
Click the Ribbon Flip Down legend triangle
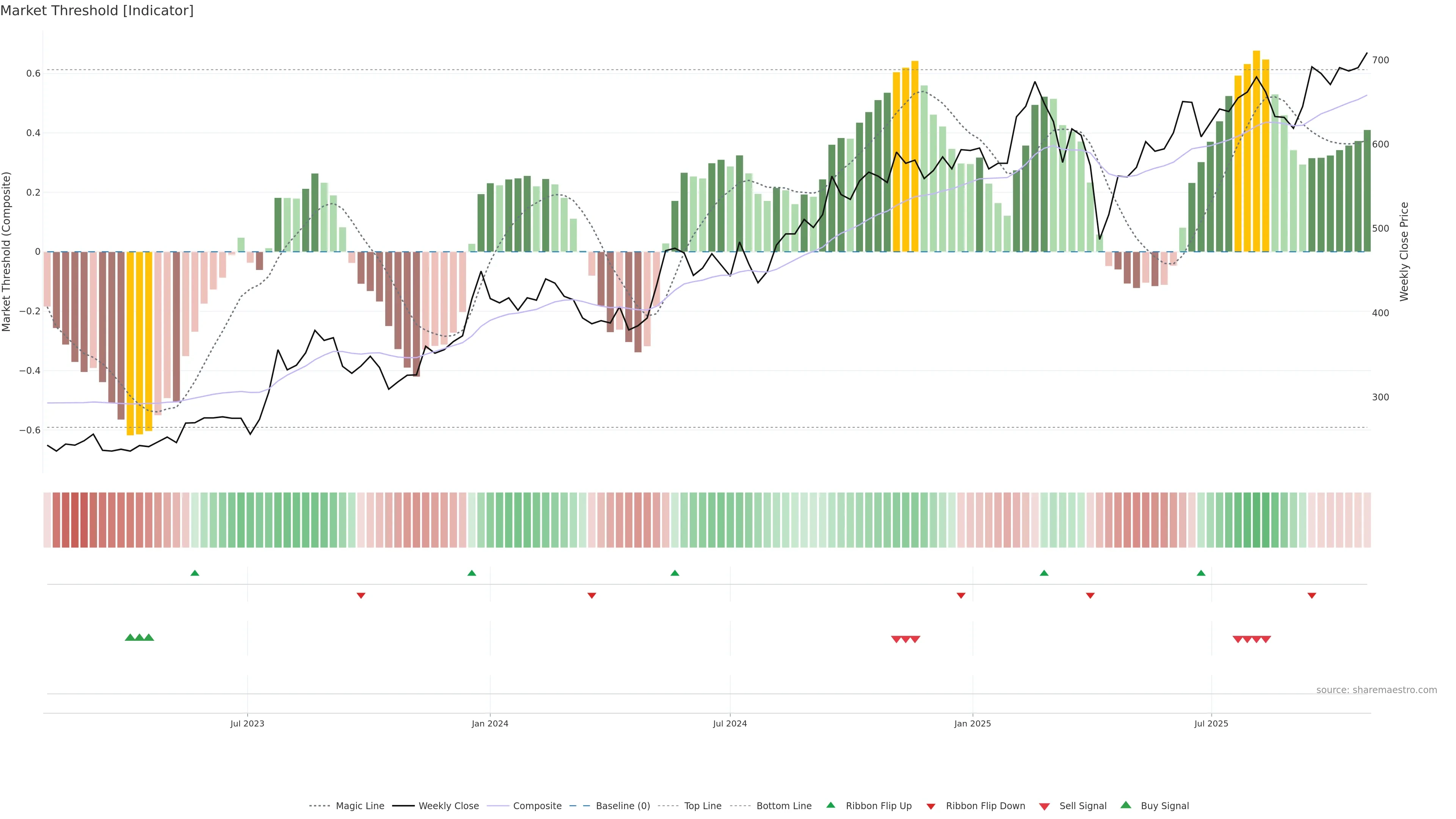[931, 806]
